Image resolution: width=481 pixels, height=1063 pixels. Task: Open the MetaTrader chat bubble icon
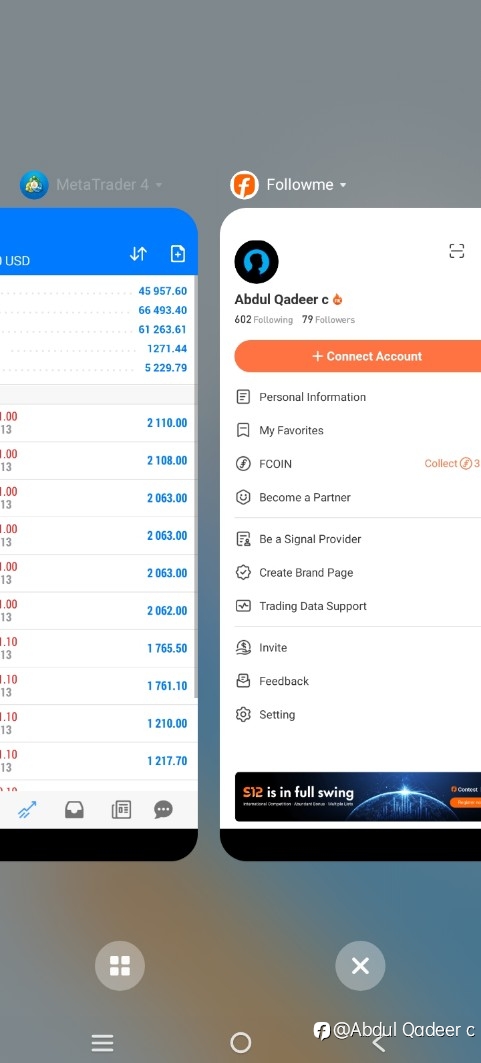click(x=163, y=809)
